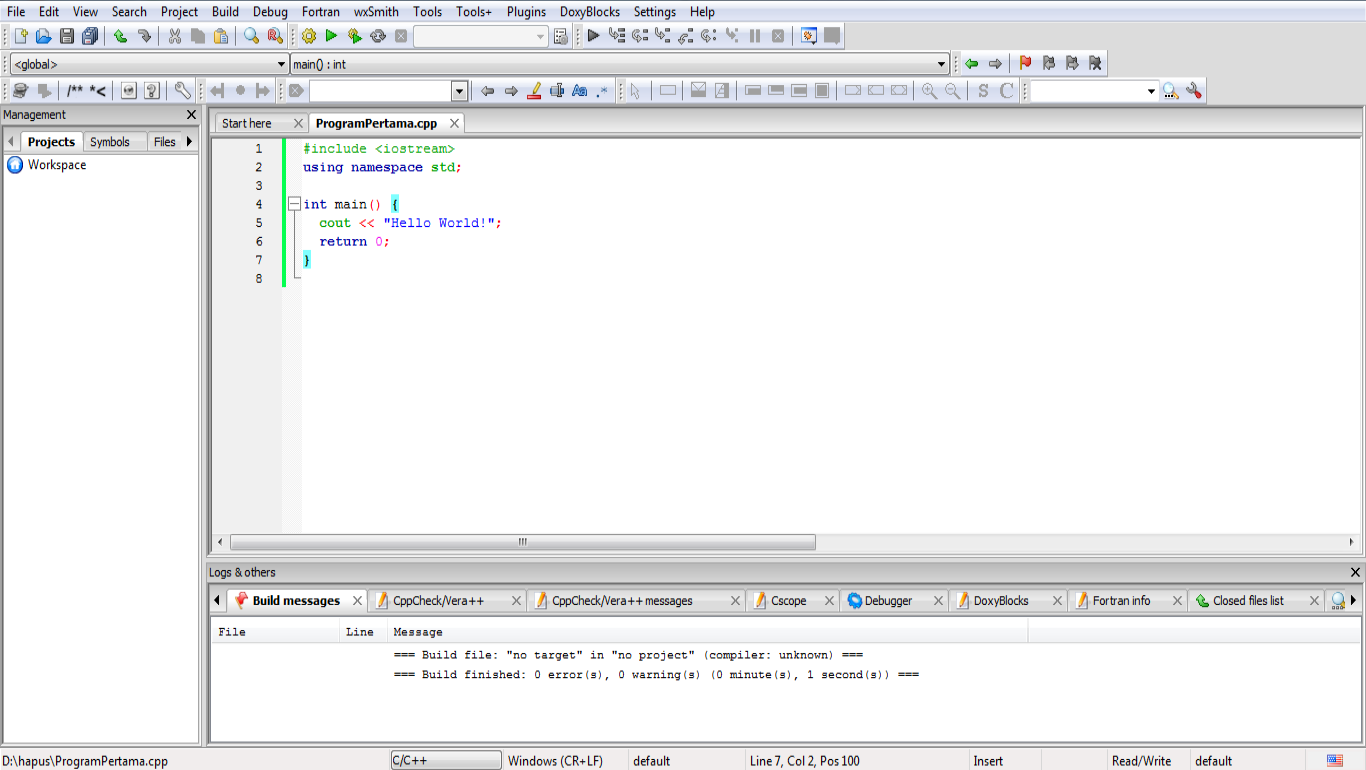Viewport: 1366px width, 770px height.
Task: Select the Start here tab
Action: pyautogui.click(x=247, y=122)
